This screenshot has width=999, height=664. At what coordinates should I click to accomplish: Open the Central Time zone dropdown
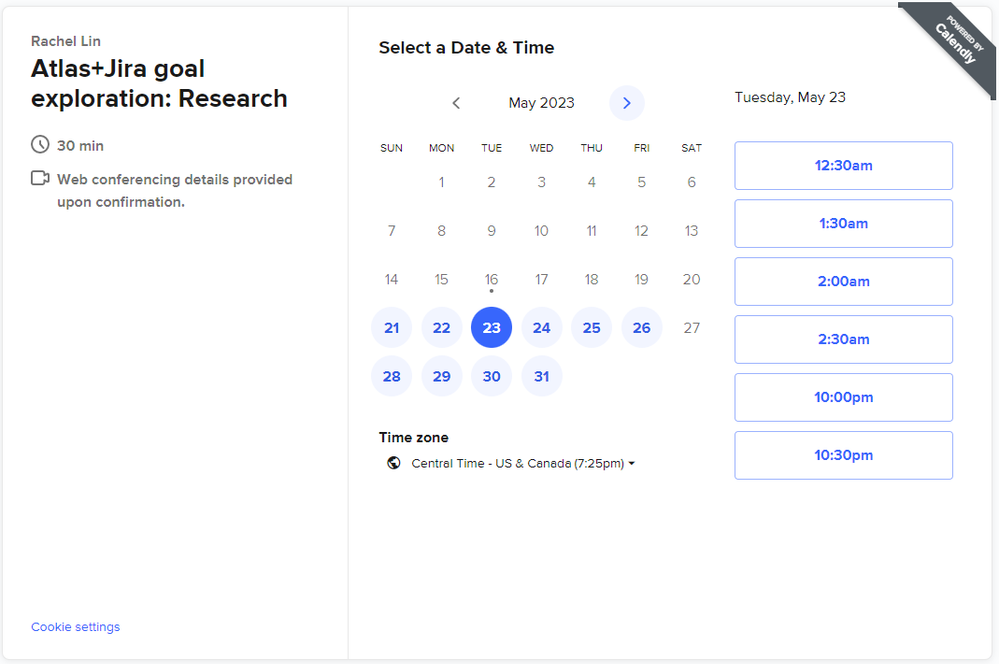522,463
